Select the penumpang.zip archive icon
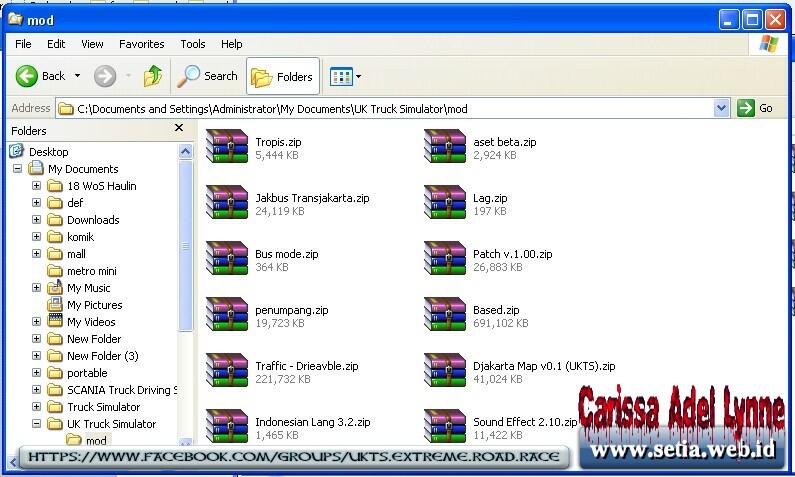 click(x=227, y=314)
